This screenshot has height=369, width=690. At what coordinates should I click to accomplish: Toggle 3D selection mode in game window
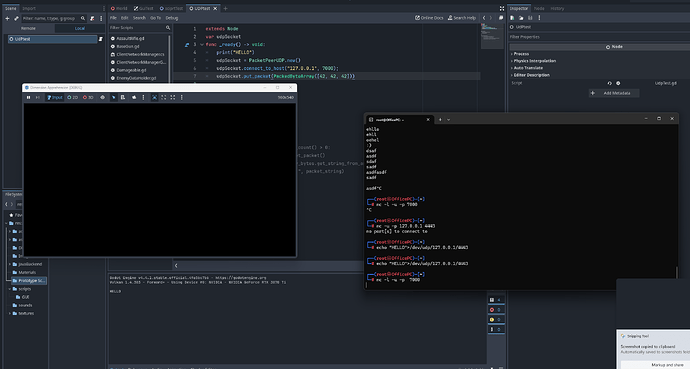[x=88, y=97]
